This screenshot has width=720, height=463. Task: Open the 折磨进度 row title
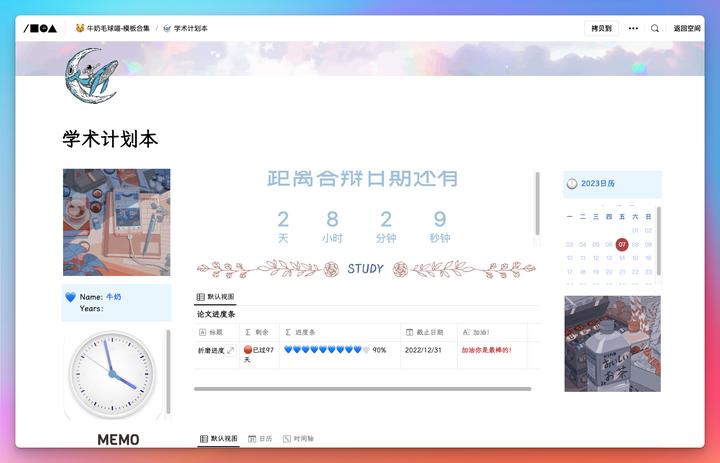(x=211, y=350)
